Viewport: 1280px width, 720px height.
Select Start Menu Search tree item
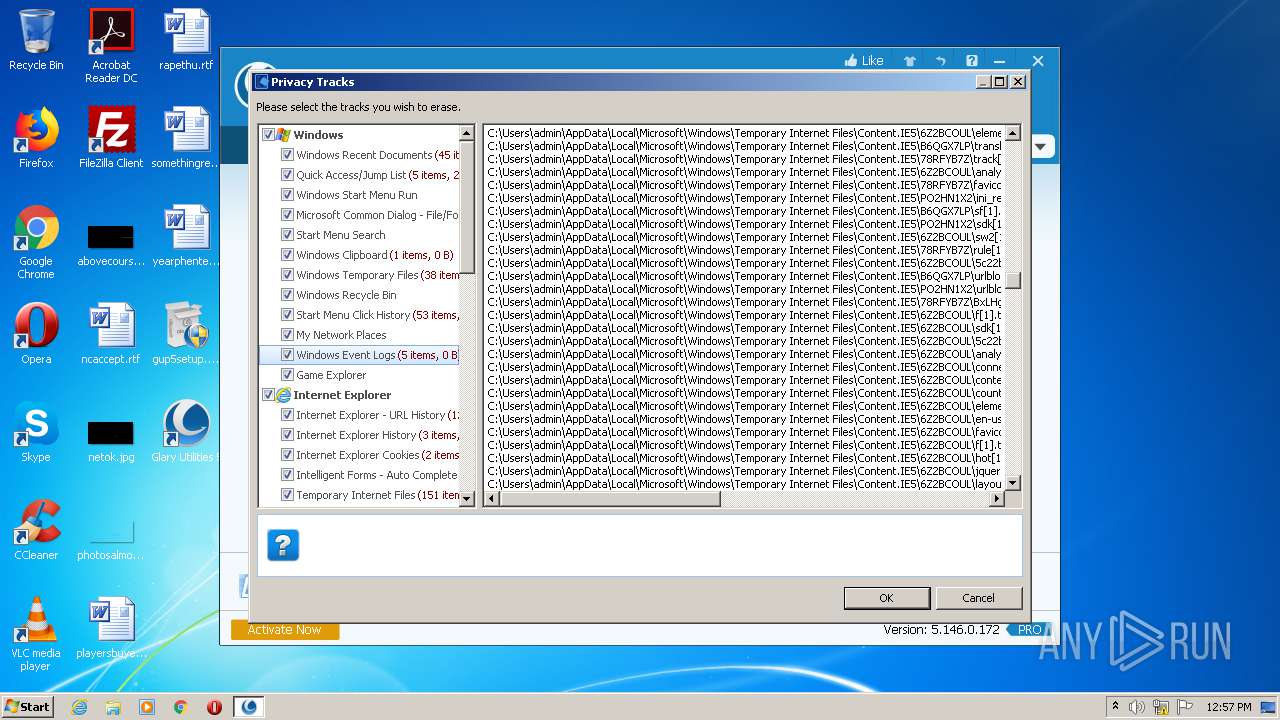pyautogui.click(x=340, y=235)
